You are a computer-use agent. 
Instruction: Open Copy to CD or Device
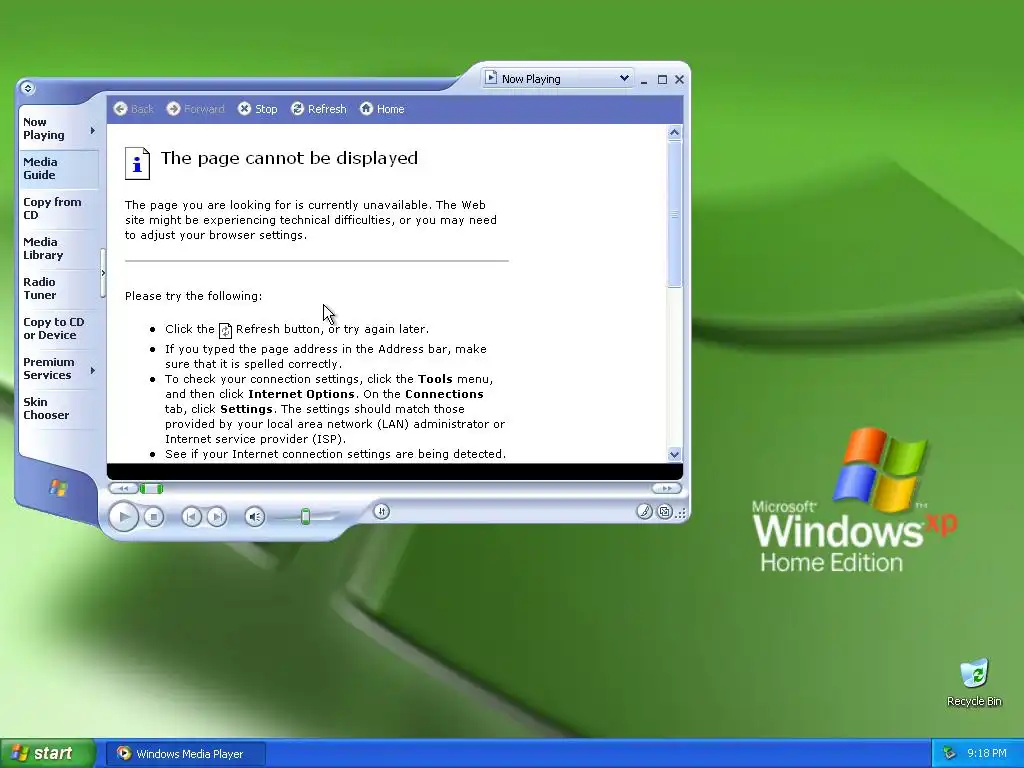click(59, 328)
